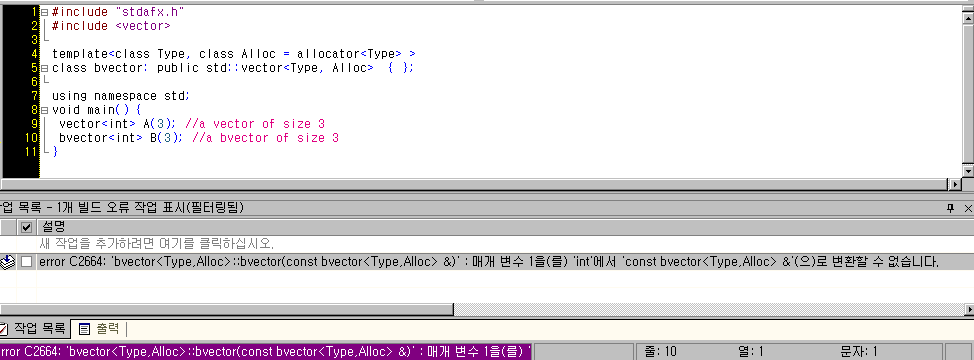
Task: Click the 작업 목록 tab icon
Action: (5, 328)
